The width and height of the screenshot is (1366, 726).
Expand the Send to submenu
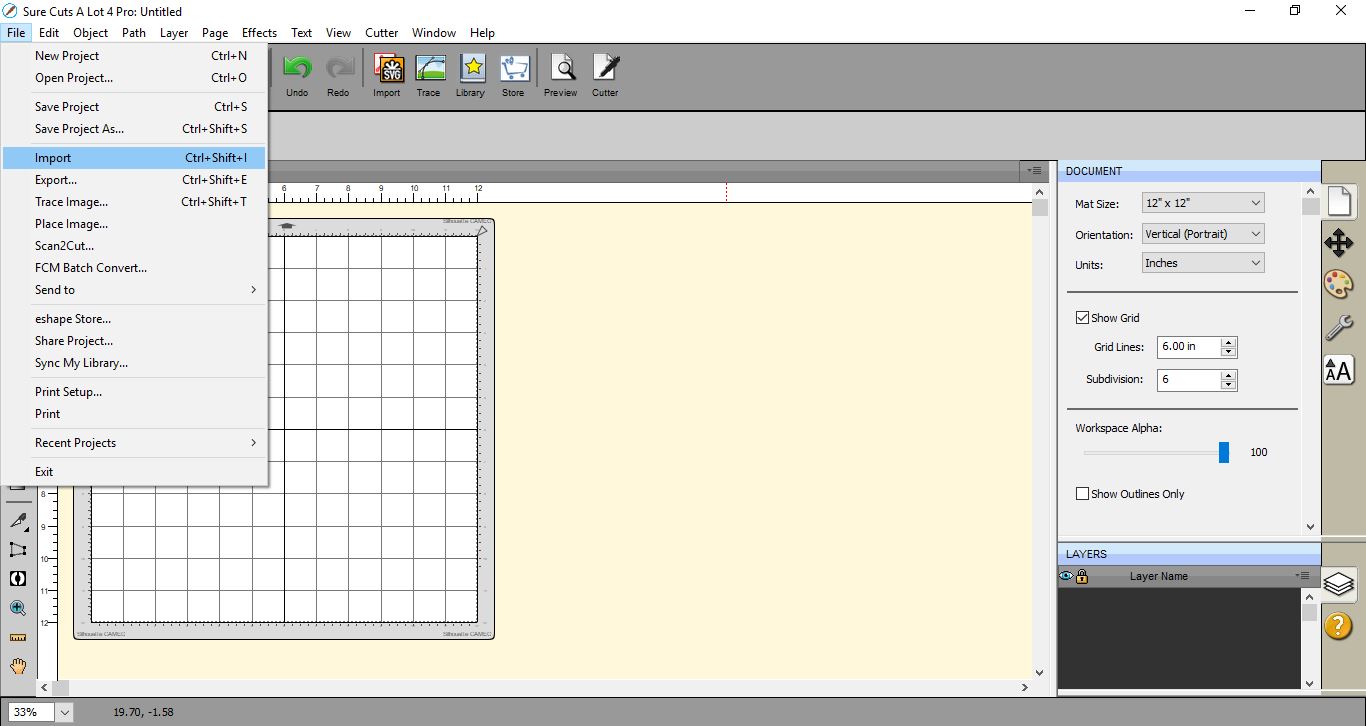(x=134, y=290)
